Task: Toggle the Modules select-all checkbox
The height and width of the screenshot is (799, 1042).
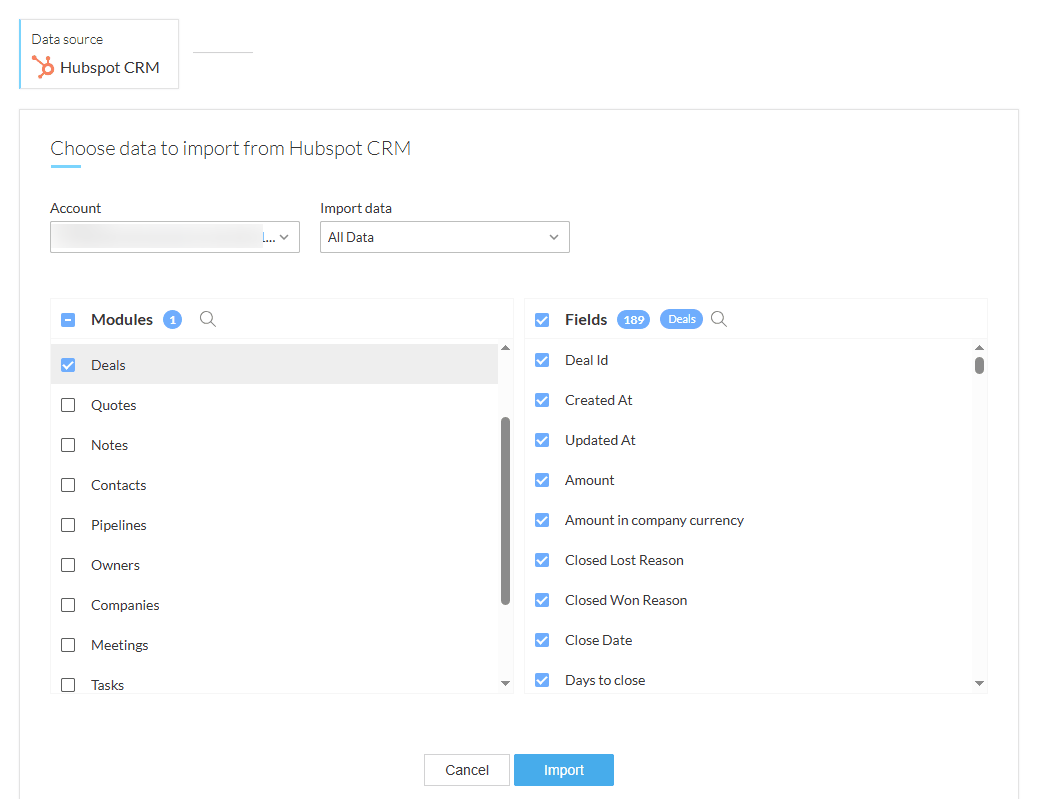Action: coord(68,320)
